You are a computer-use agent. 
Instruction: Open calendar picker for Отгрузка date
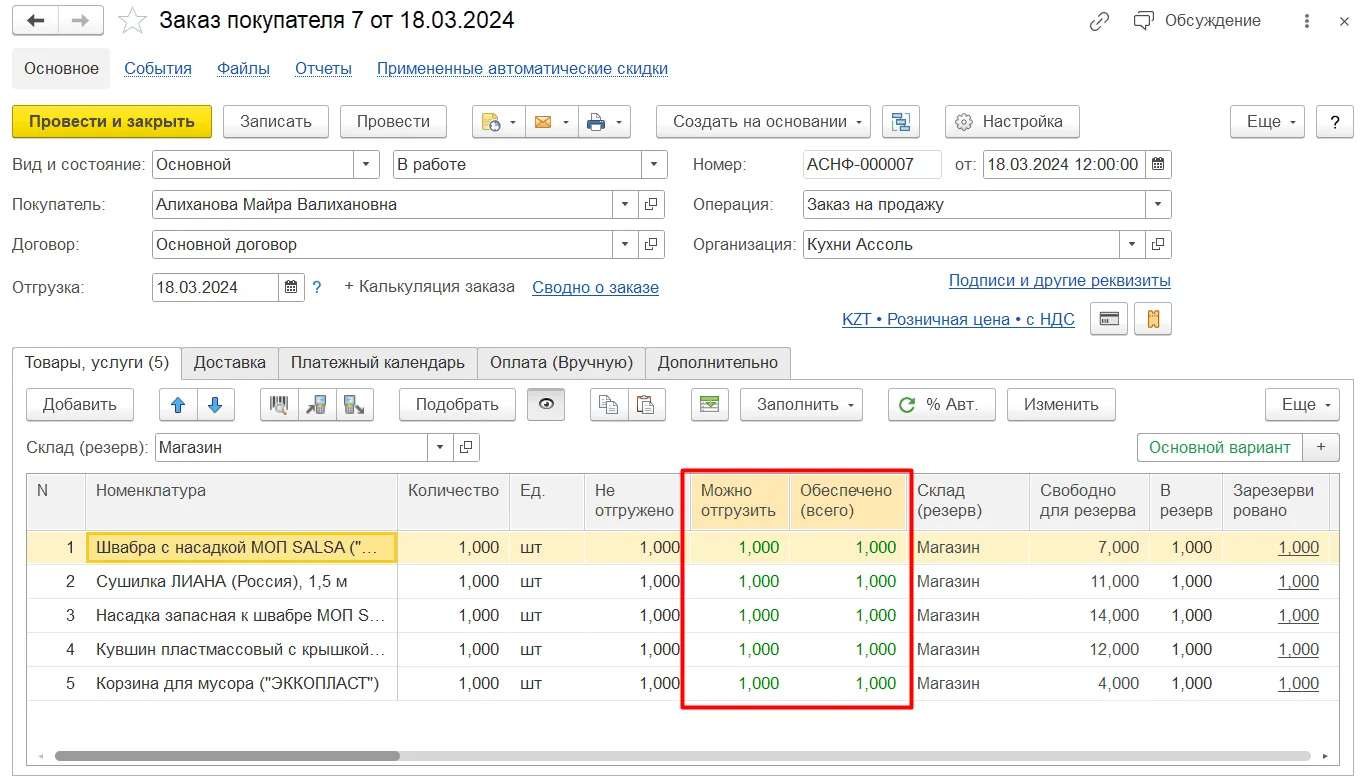click(x=290, y=288)
